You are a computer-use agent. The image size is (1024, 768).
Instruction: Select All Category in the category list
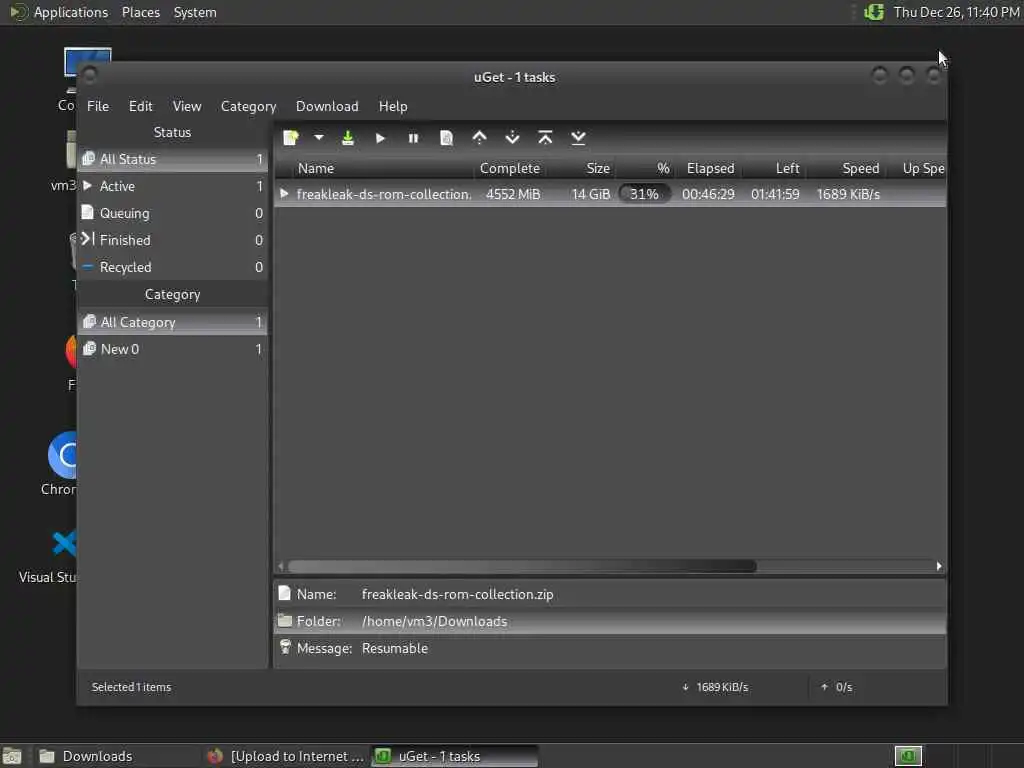(x=172, y=322)
